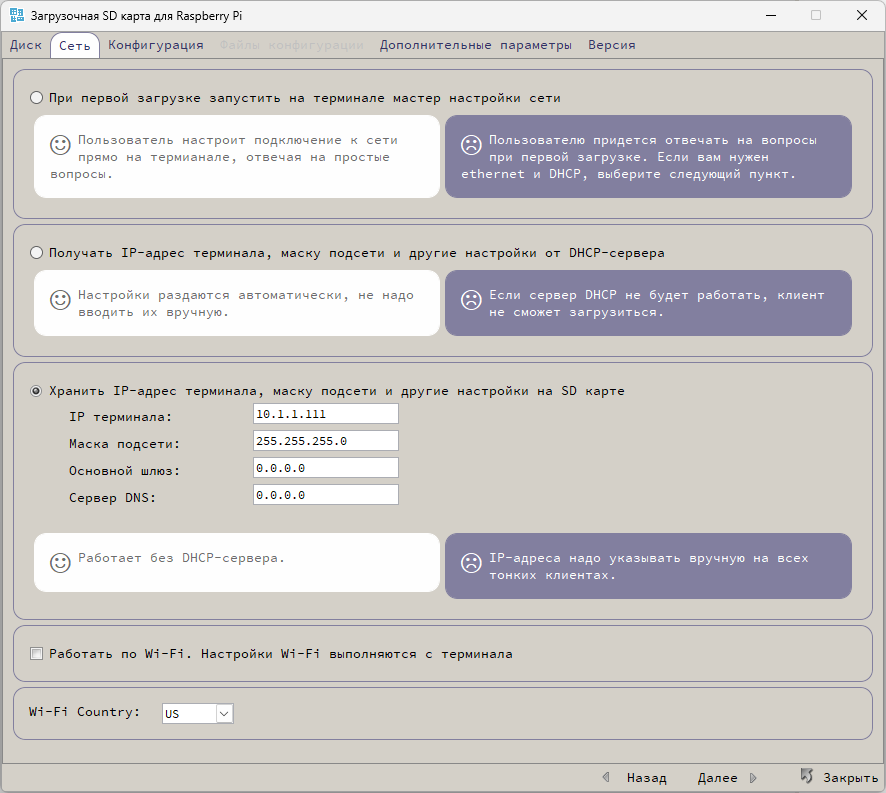This screenshot has width=886, height=793.
Task: Click the IP терминала label
Action: tap(120, 417)
